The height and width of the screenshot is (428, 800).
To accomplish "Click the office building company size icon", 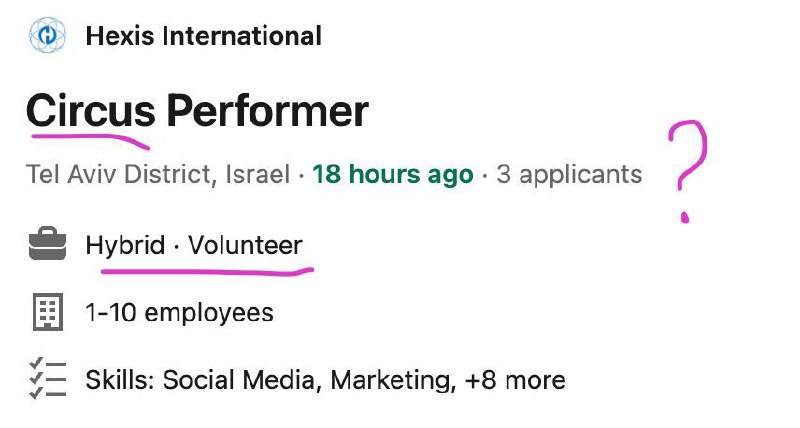I will coord(48,312).
